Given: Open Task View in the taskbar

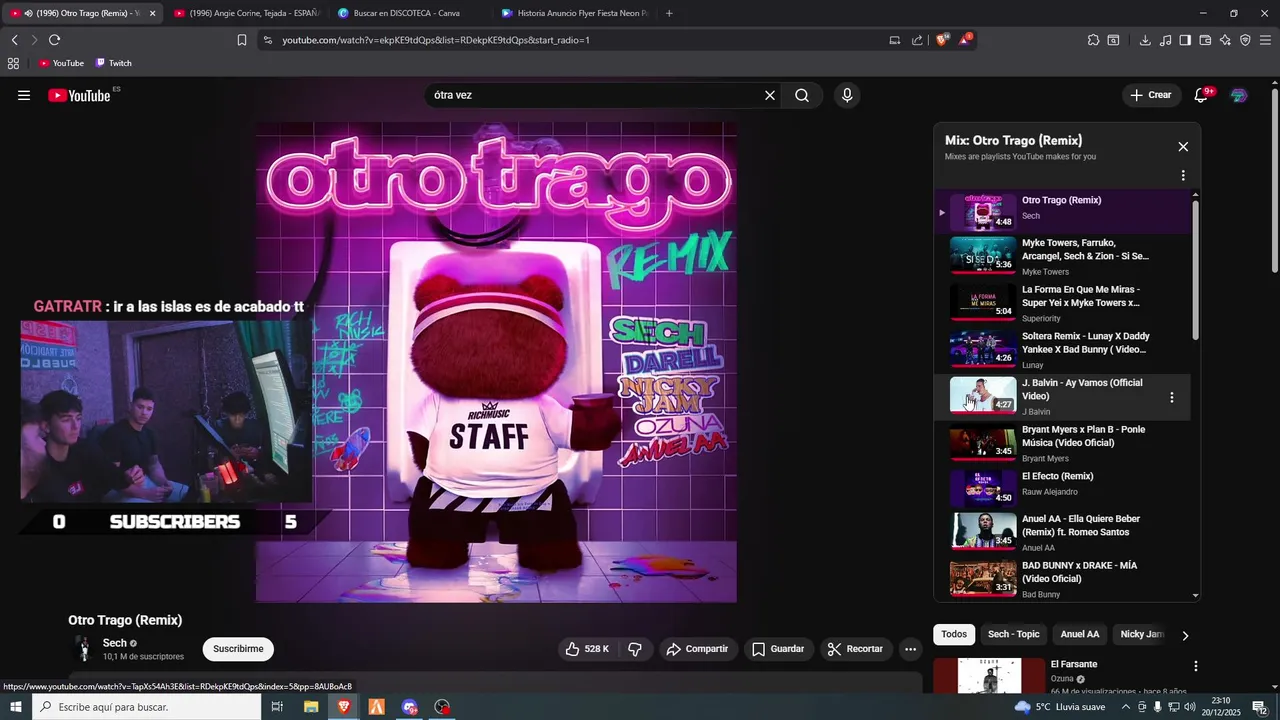Looking at the screenshot, I should click(278, 707).
